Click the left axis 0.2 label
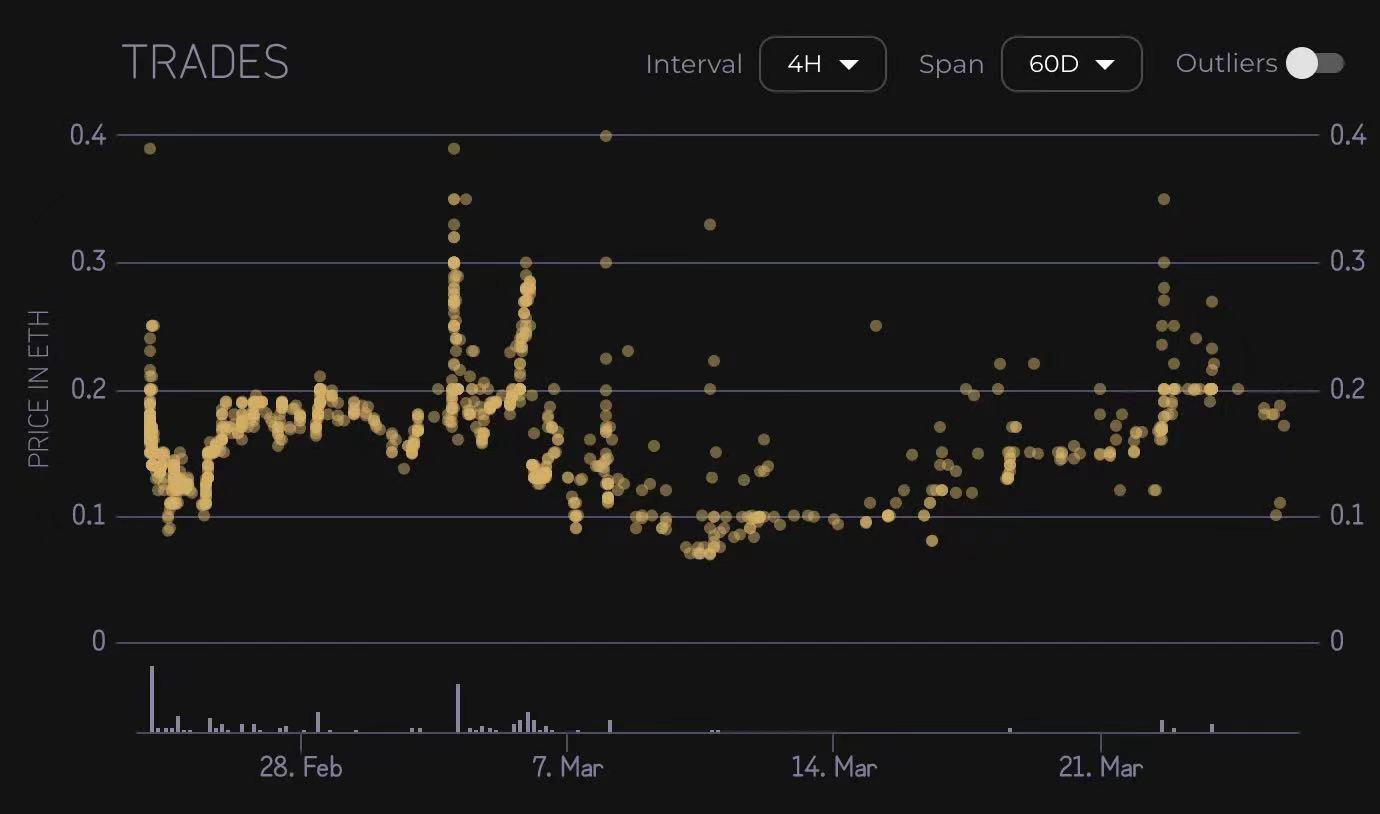 point(88,389)
